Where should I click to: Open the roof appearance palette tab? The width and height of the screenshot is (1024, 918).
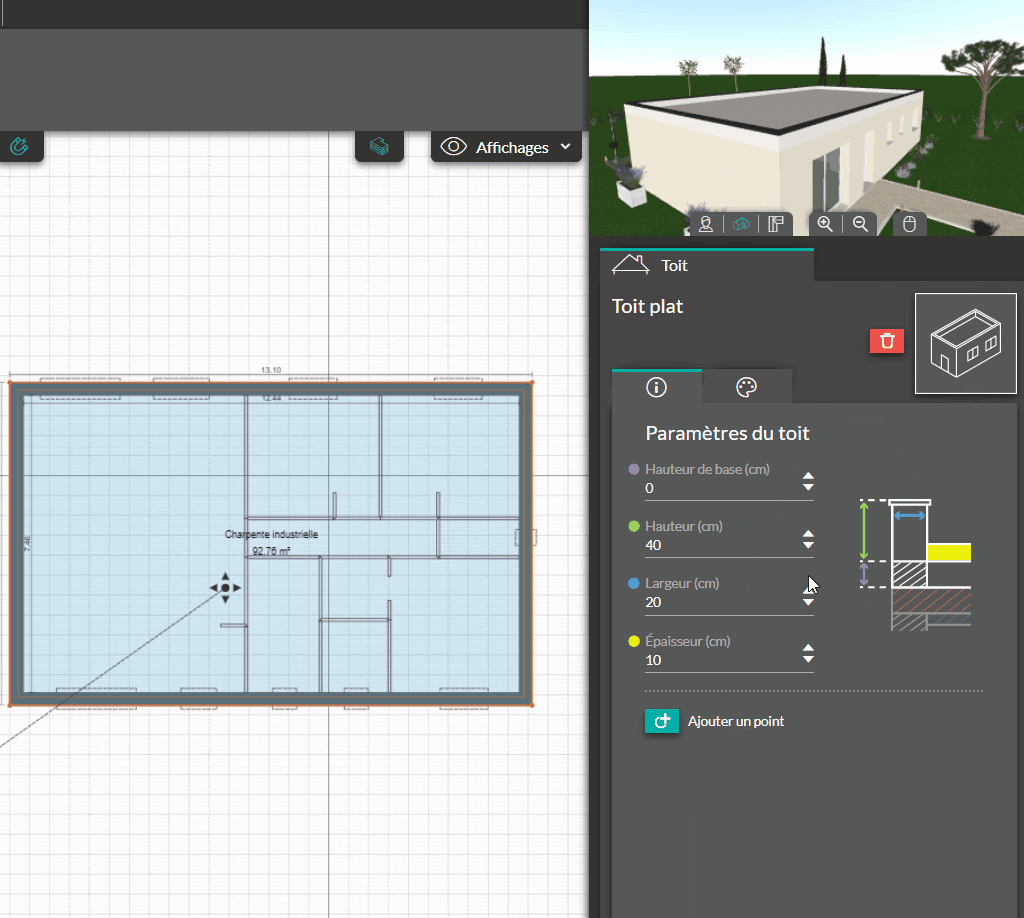coord(746,388)
